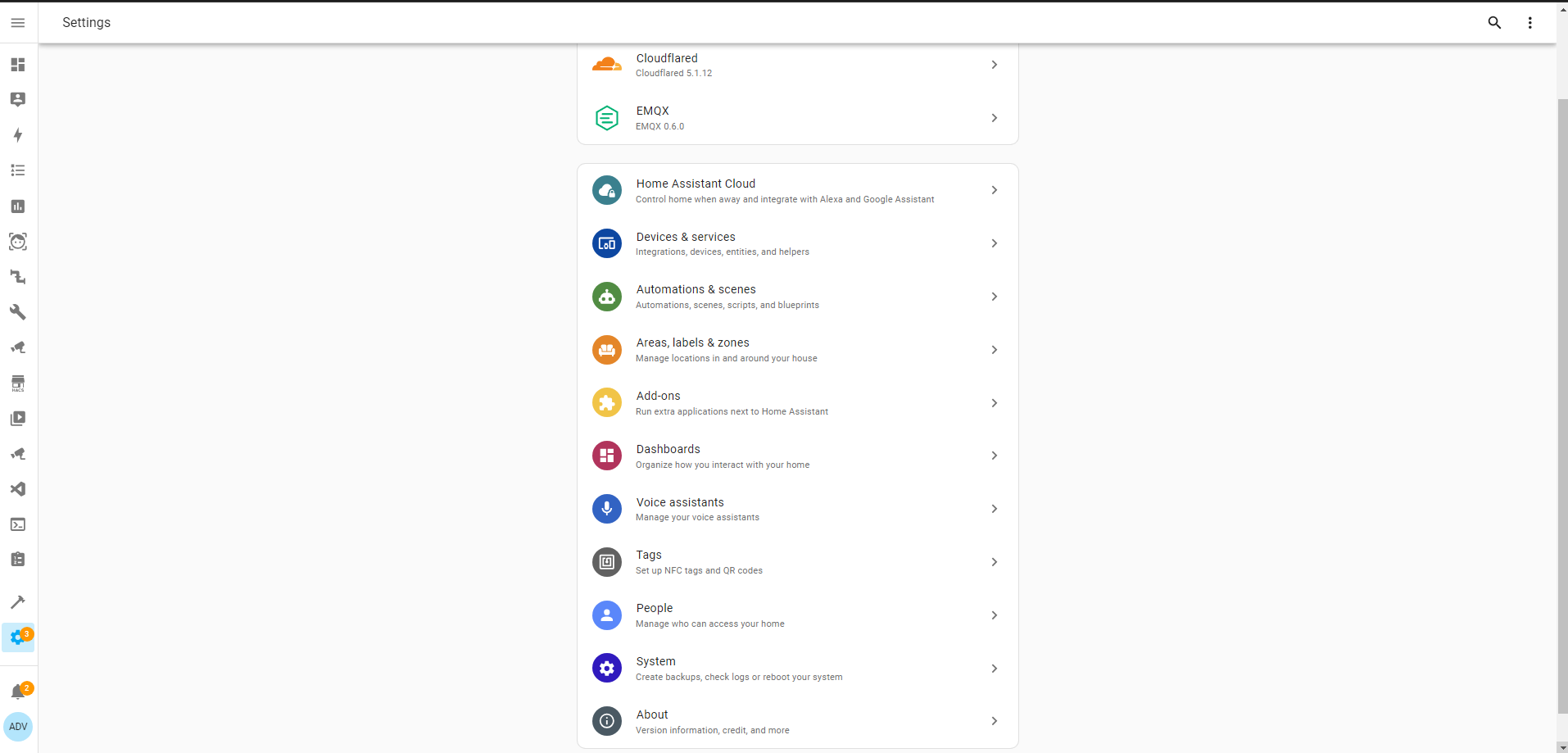Screen dimensions: 1568x753
Task: Click the EMQX green hexagon icon
Action: coord(607,118)
